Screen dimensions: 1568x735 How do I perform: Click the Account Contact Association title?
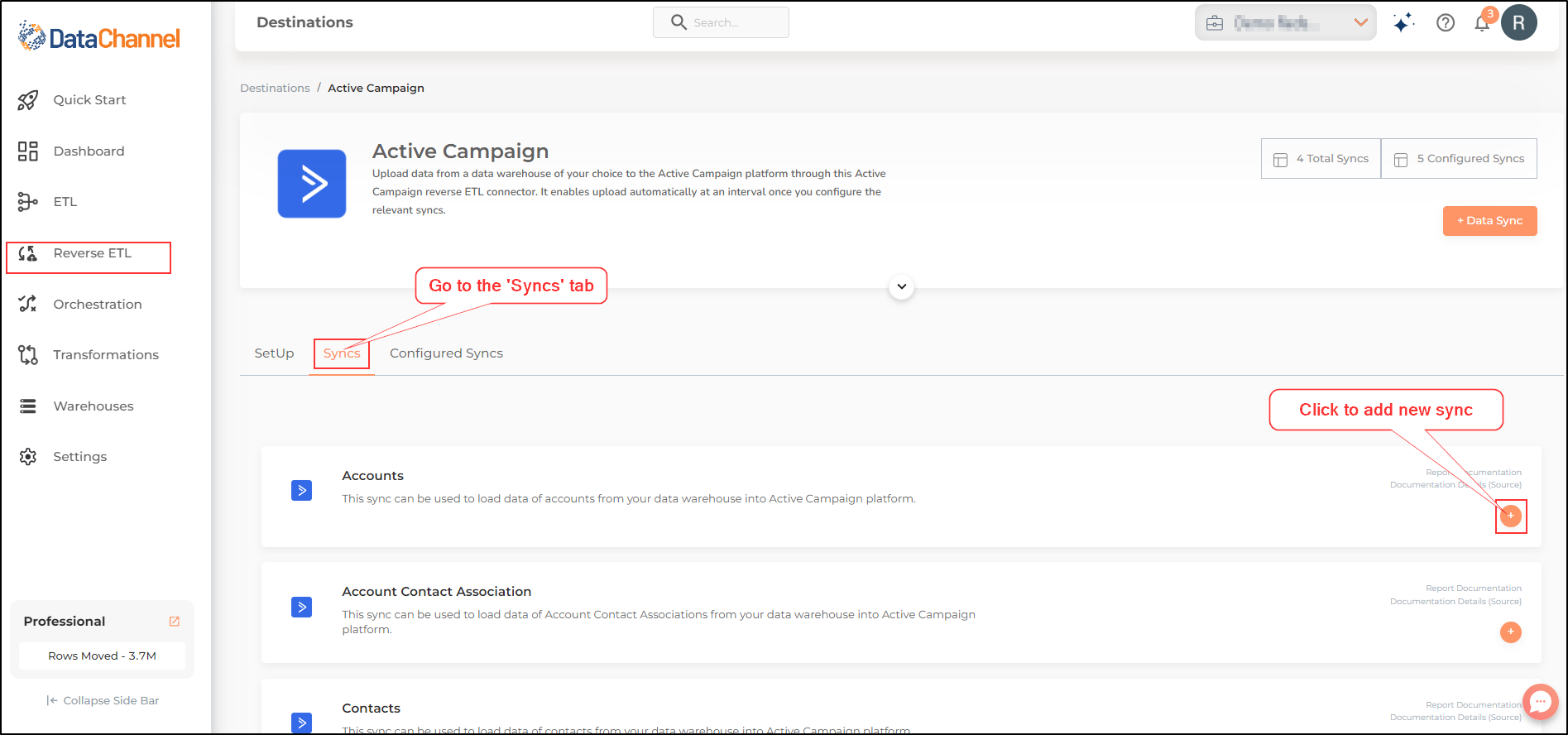pos(437,592)
